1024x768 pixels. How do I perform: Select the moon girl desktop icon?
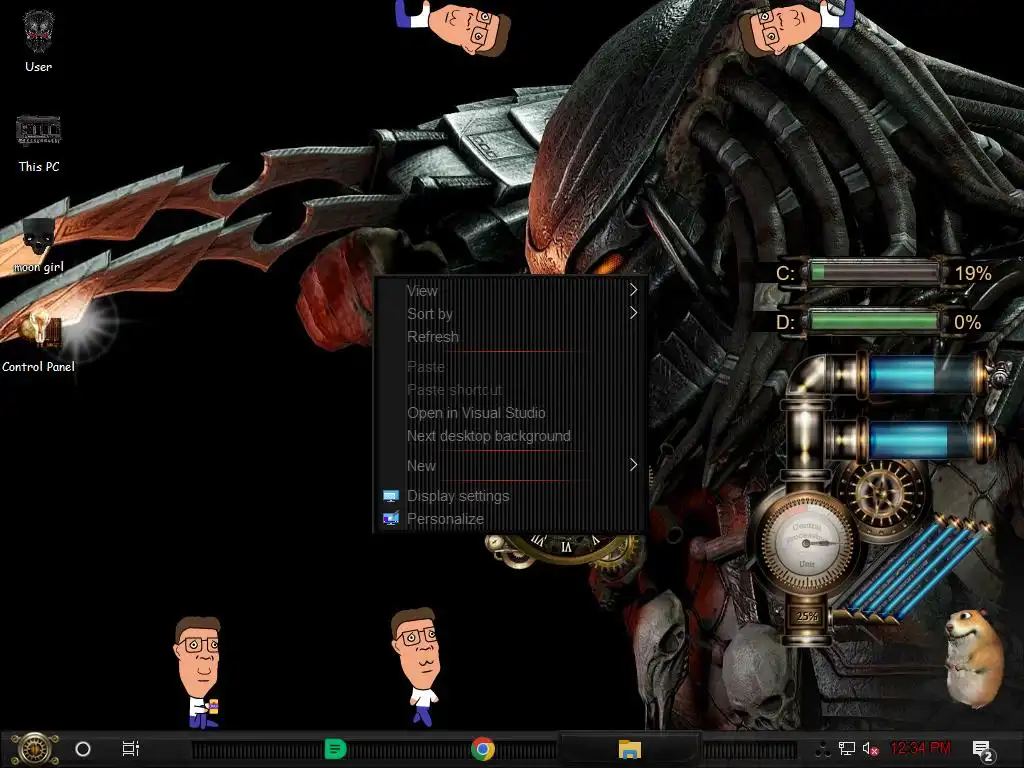39,246
